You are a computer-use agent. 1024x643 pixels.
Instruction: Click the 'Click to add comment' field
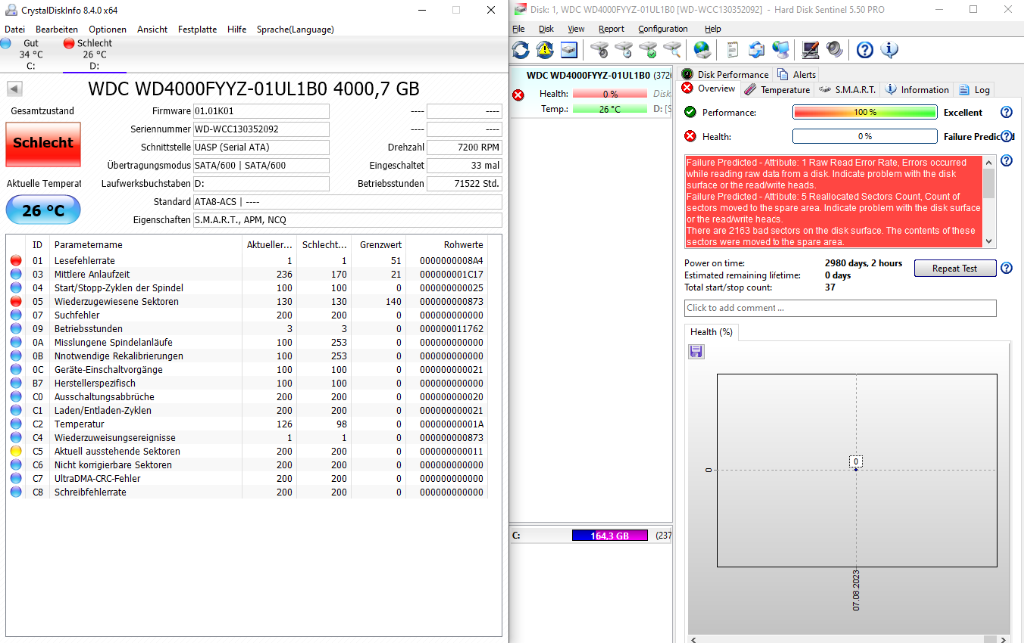[840, 308]
